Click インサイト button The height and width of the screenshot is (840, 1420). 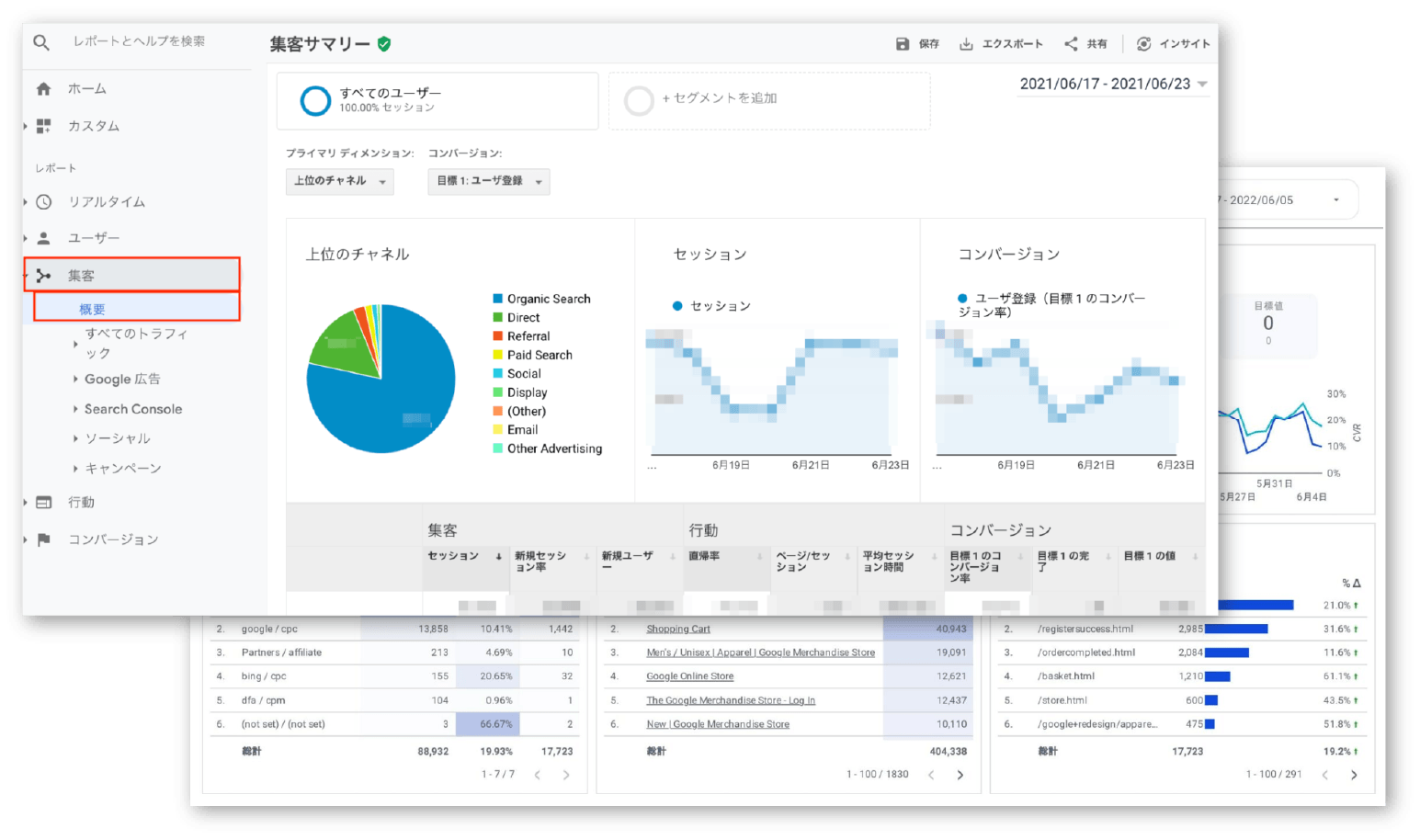(x=1173, y=44)
